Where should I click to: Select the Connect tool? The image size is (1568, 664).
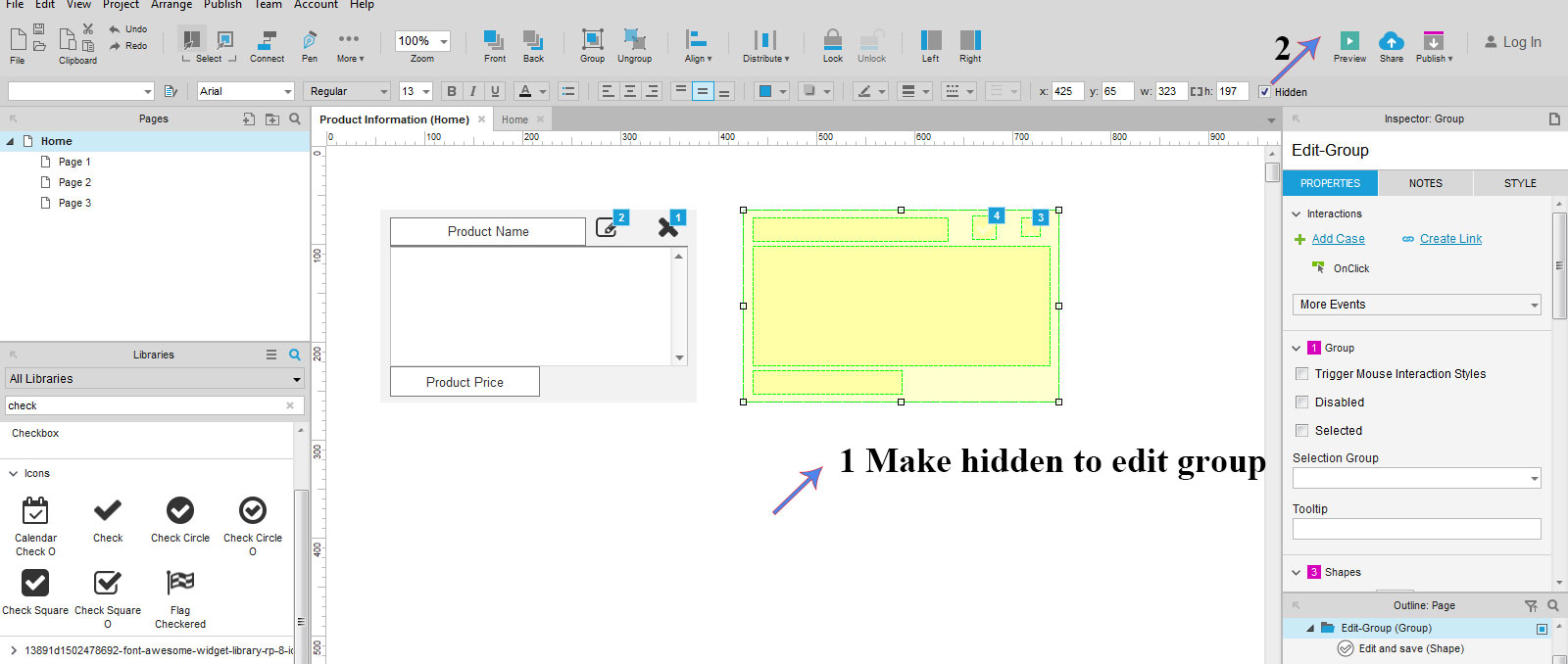coord(267,46)
